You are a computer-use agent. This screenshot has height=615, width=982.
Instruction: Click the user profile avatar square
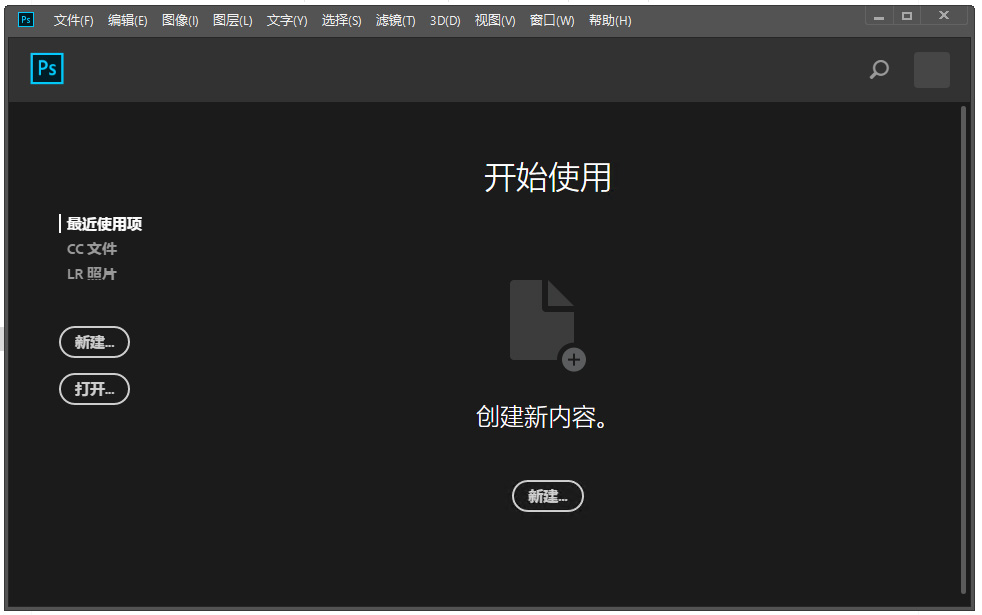pos(931,70)
